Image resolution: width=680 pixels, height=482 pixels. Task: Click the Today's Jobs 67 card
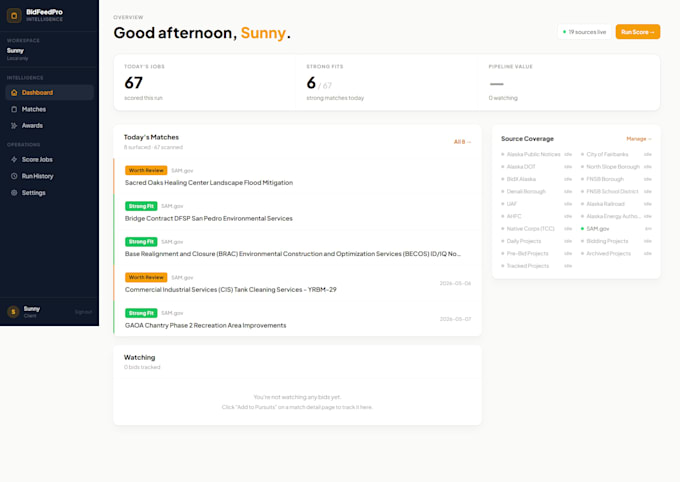click(x=204, y=82)
